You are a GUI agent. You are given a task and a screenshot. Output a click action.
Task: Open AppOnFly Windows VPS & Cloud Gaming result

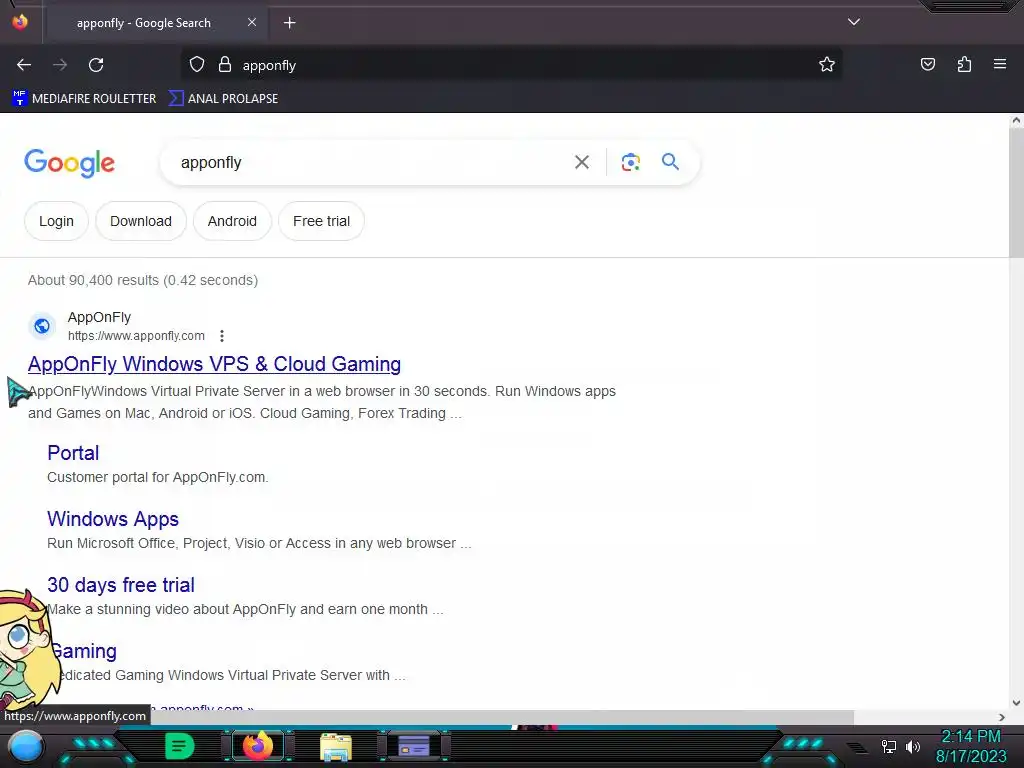tap(214, 364)
